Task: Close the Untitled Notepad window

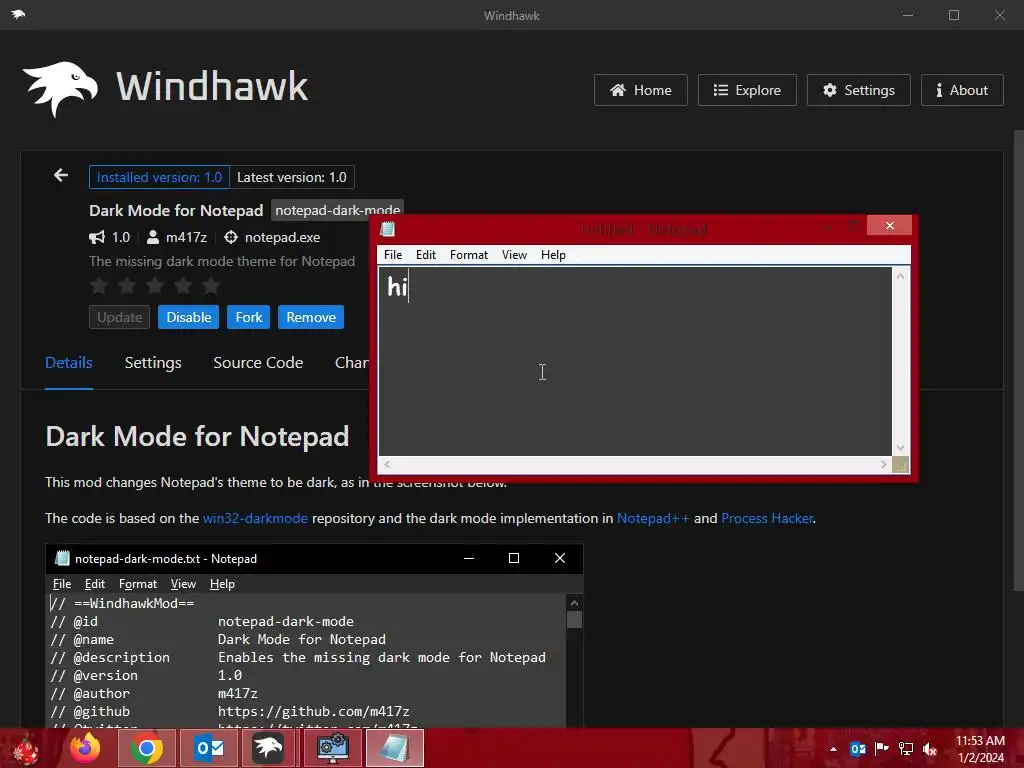Action: coord(889,225)
